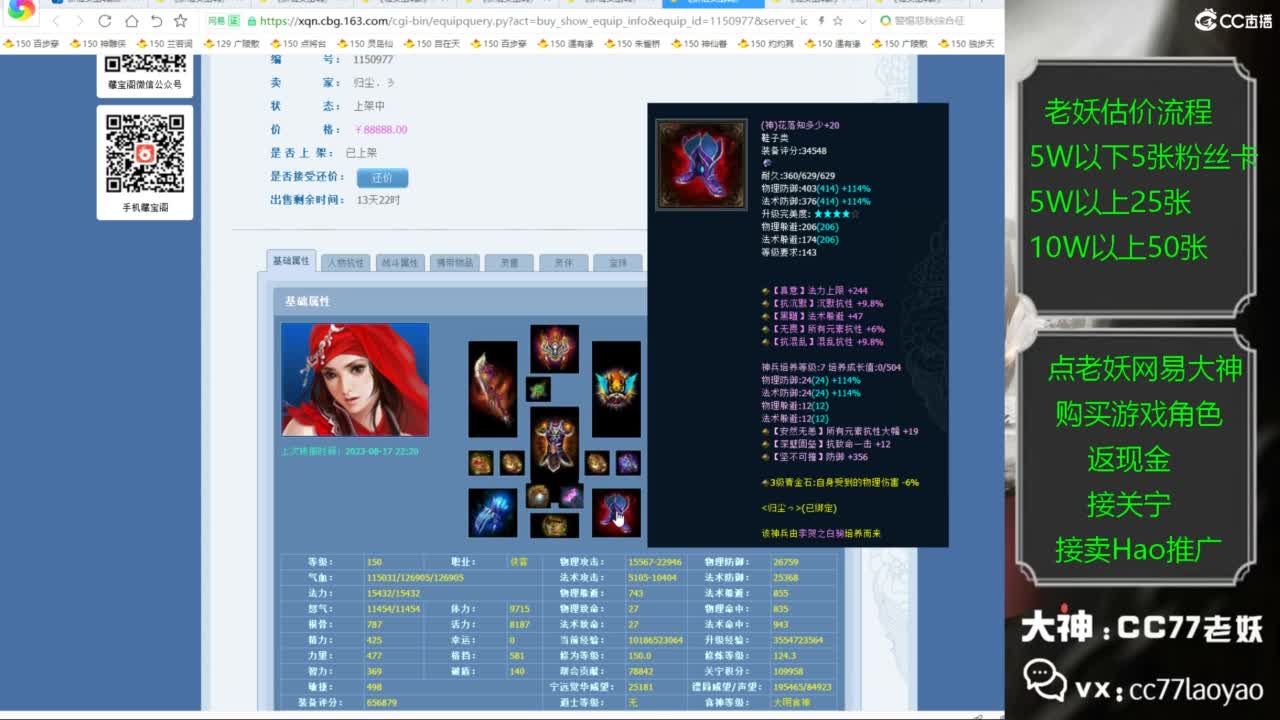1280x720 pixels.
Task: Click the item number 1150977
Action: pos(373,60)
